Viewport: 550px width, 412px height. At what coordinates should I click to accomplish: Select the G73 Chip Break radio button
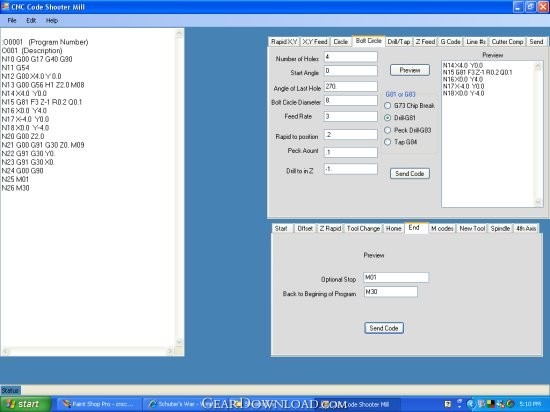[x=388, y=106]
